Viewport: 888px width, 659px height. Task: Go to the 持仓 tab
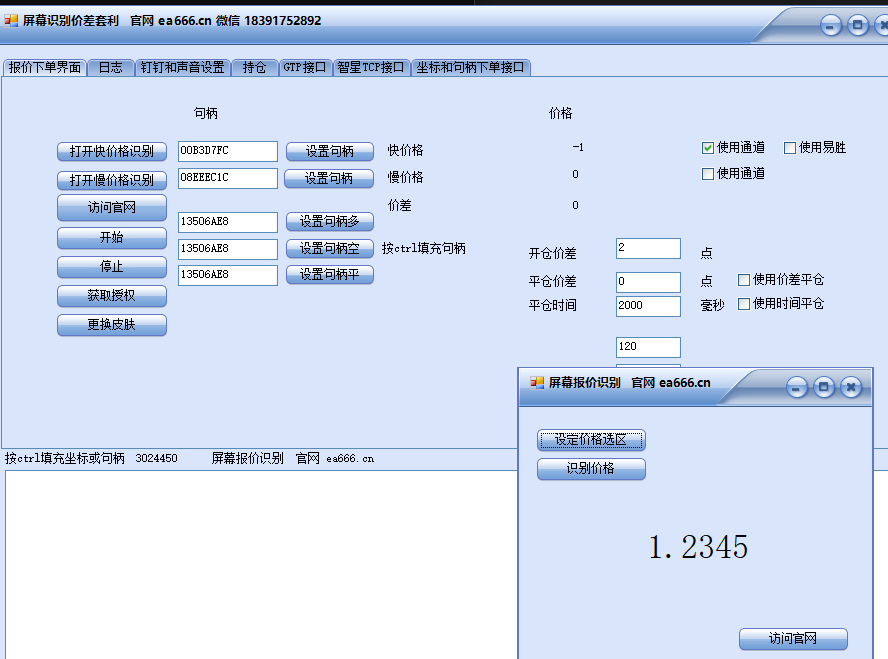pos(254,68)
